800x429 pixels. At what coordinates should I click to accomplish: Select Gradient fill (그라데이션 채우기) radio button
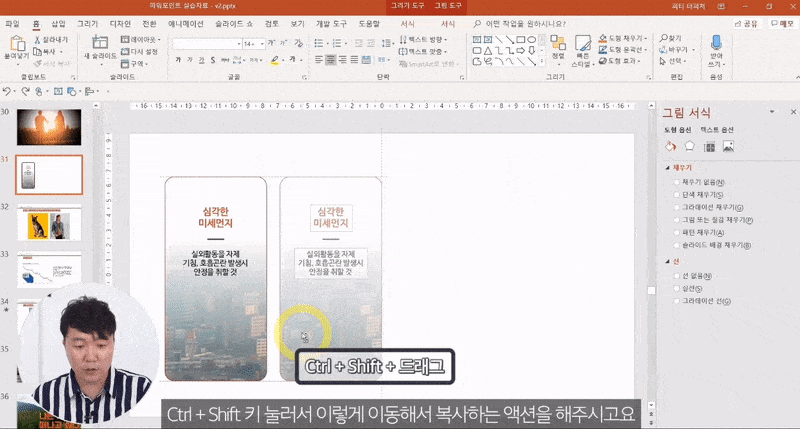[x=677, y=208]
